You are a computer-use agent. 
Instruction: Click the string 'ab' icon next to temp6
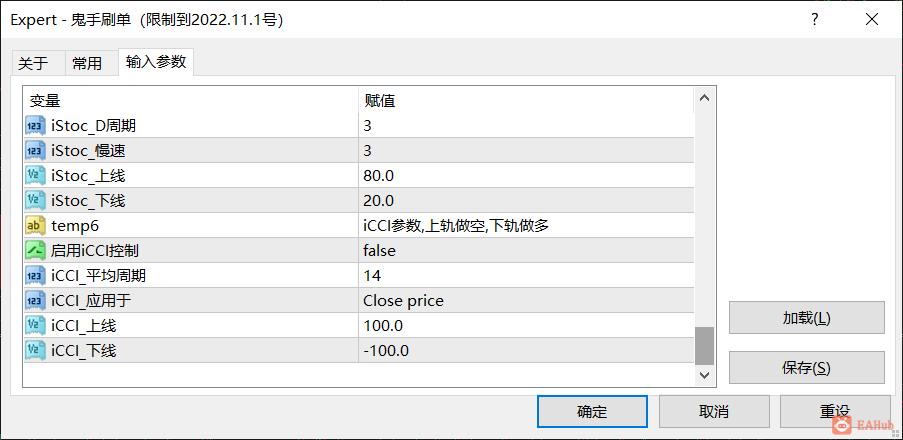(35, 226)
